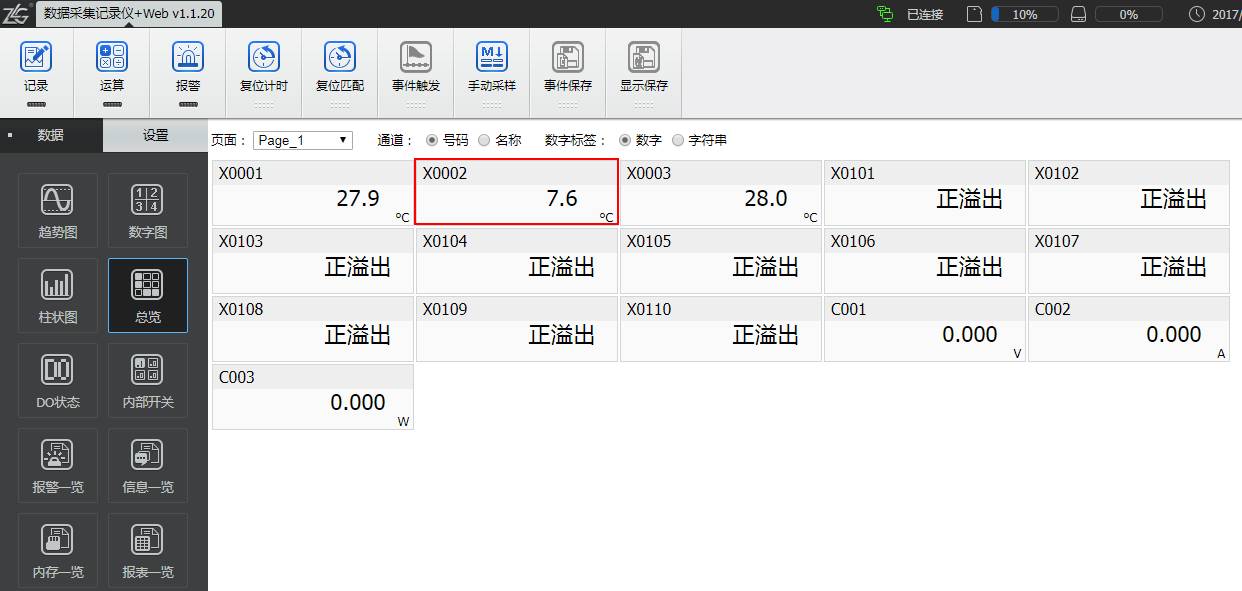Select the 名称 channel radio button
The width and height of the screenshot is (1242, 591).
pyautogui.click(x=484, y=140)
